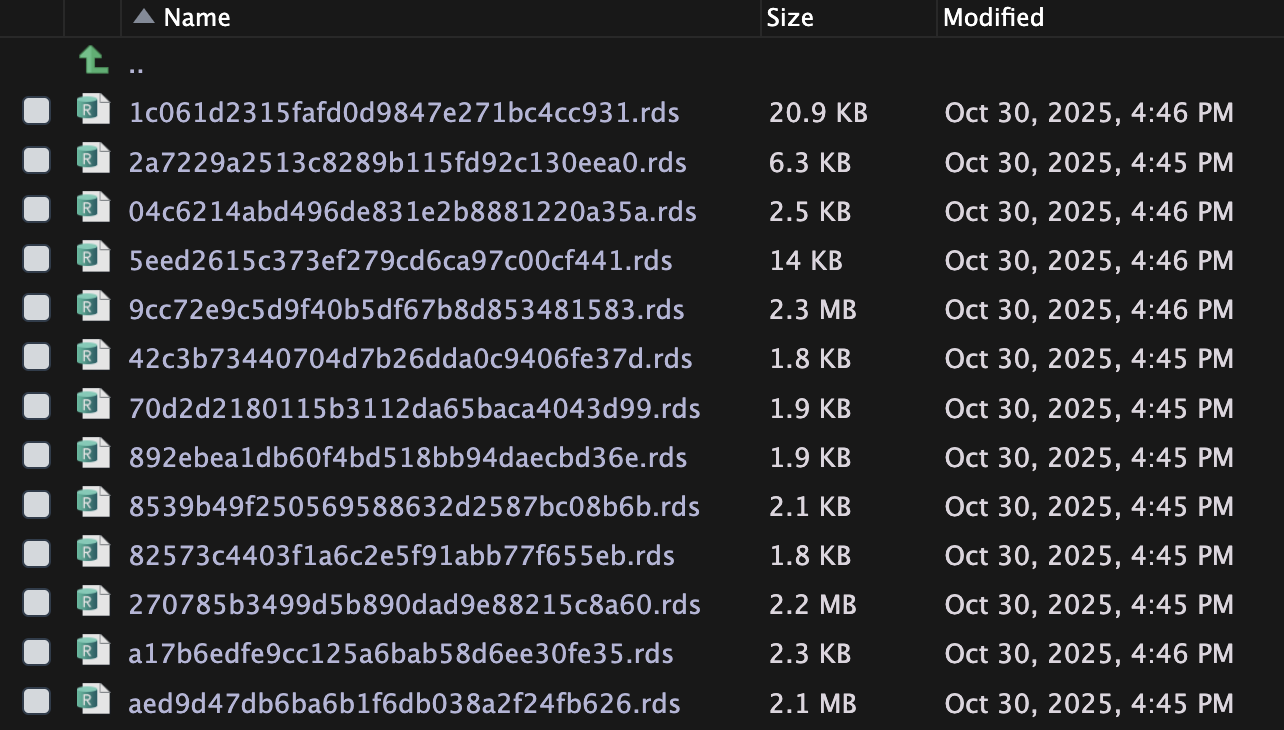Click the R icon next to 82573c4403f1a6c2e5f91abb77f655eb.rds

click(x=93, y=554)
